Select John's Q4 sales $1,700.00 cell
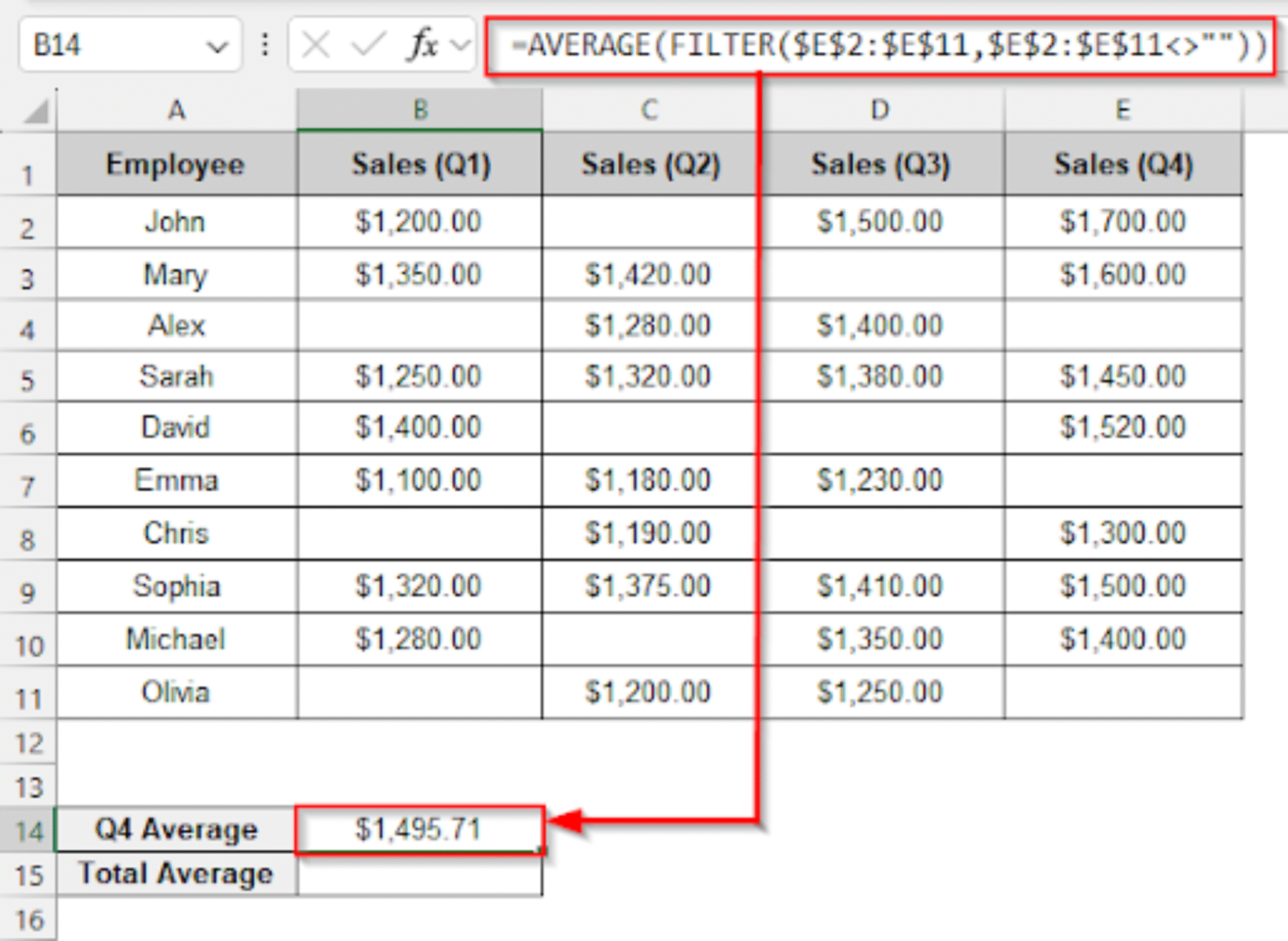 coord(1123,221)
